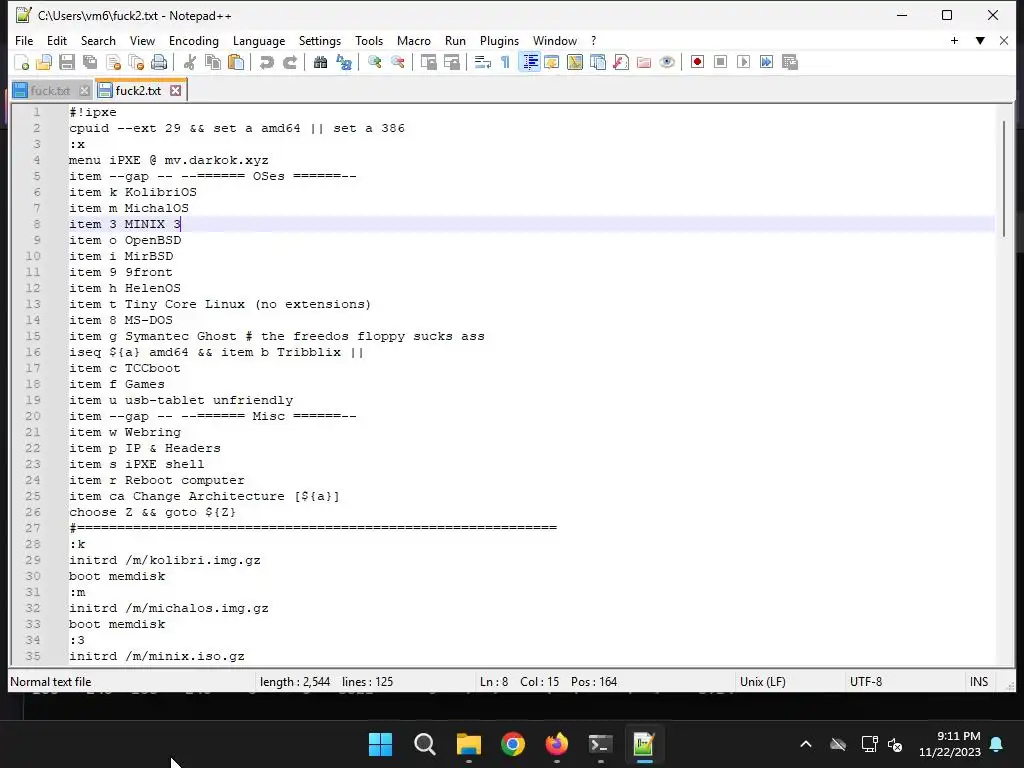The image size is (1024, 768).
Task: Open the Encoding menu
Action: tap(193, 40)
